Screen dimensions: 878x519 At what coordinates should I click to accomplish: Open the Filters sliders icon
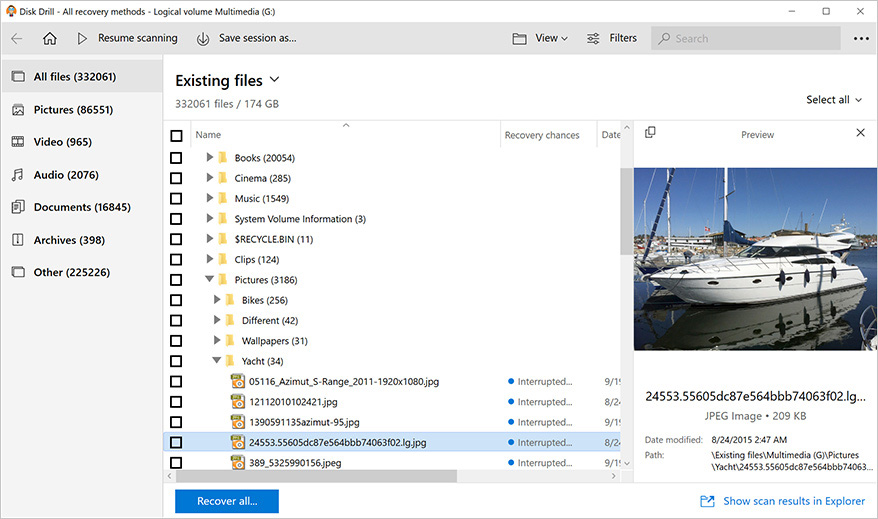(x=593, y=39)
